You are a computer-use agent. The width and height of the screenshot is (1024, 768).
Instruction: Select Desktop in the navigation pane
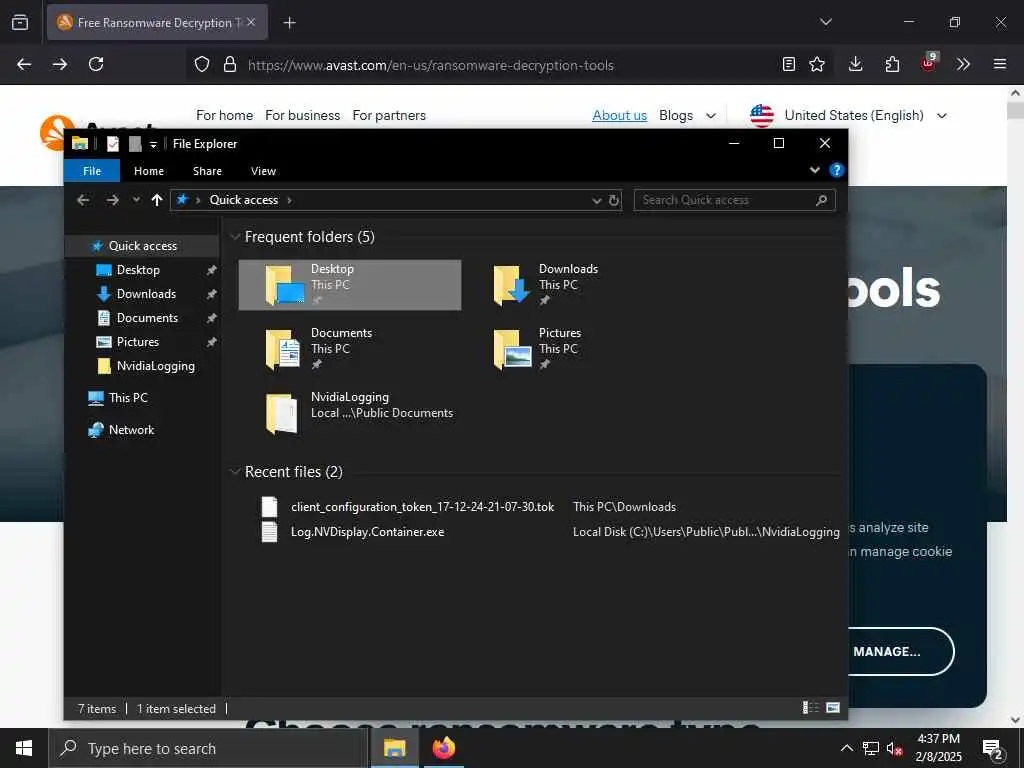click(138, 270)
